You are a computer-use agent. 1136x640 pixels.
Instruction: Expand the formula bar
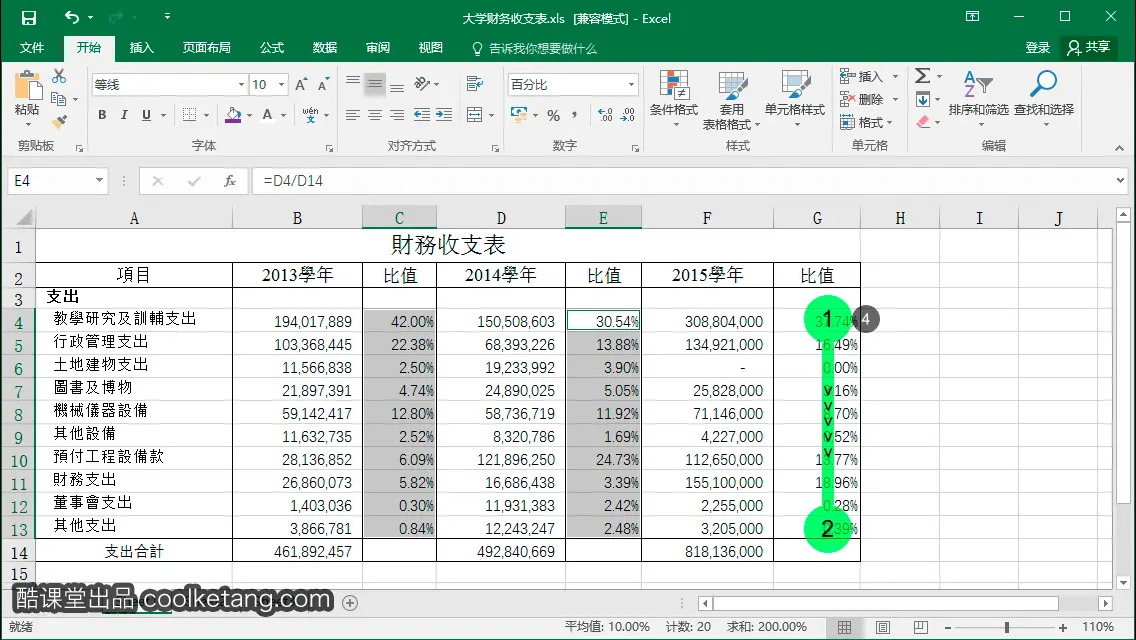click(x=1120, y=180)
